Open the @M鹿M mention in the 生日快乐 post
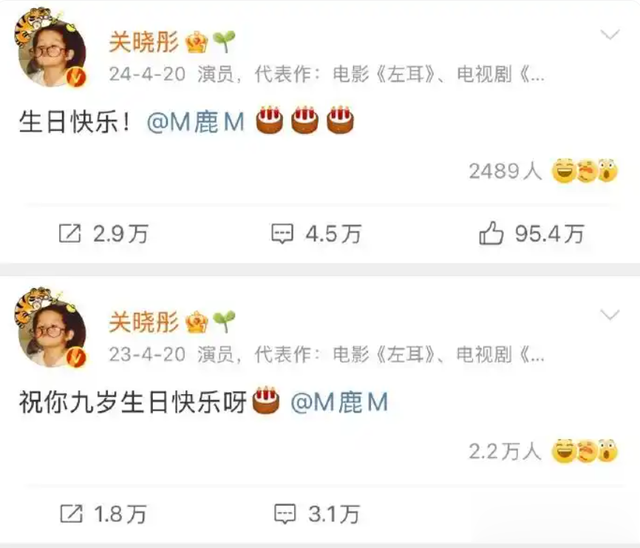640x548 pixels. (196, 122)
